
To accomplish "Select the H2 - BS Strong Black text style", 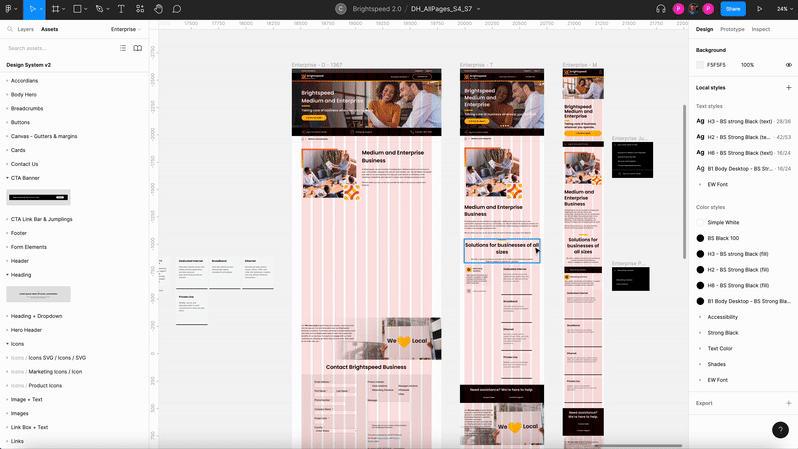I will 743,137.
